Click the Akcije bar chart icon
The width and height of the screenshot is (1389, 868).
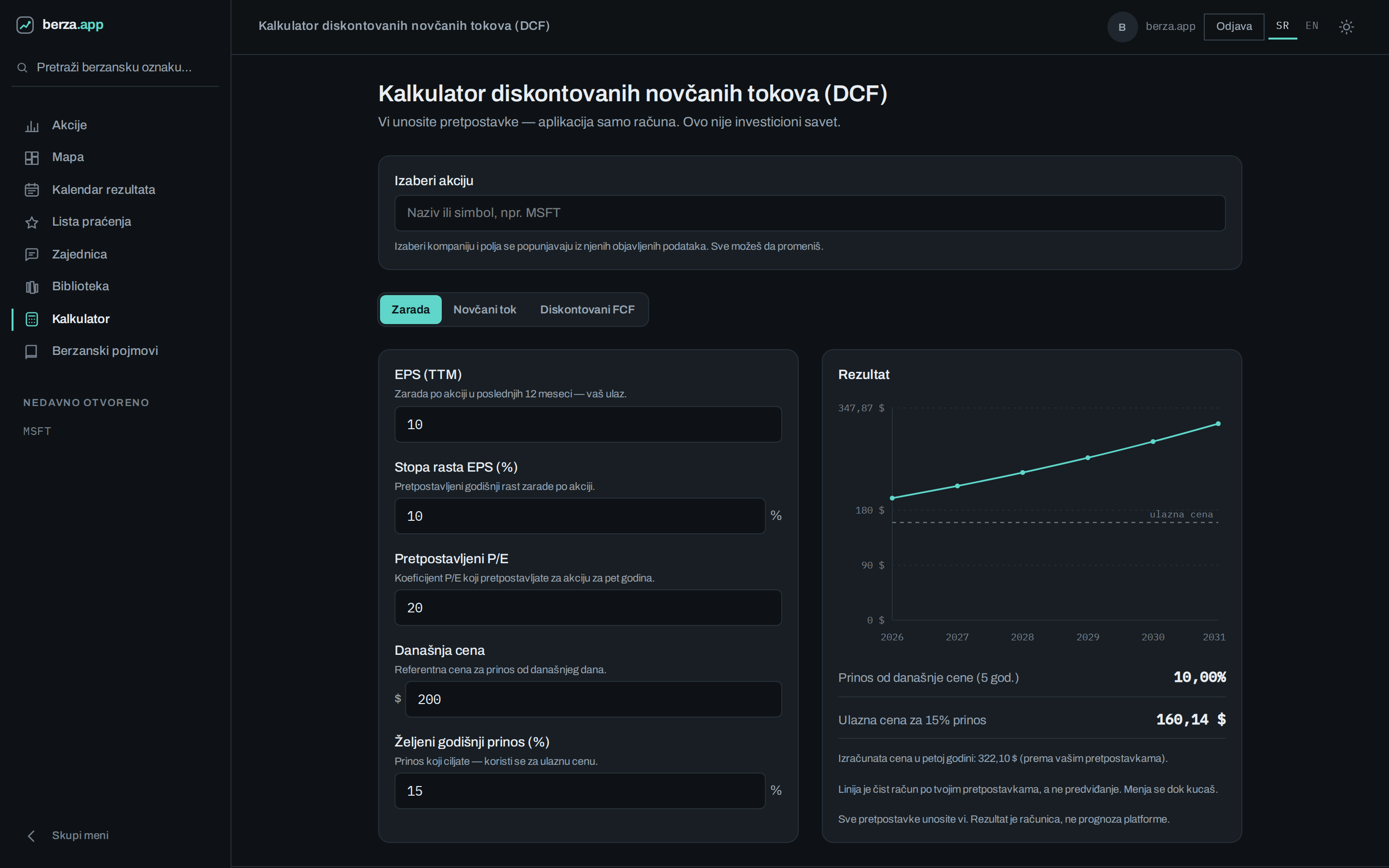[x=31, y=126]
